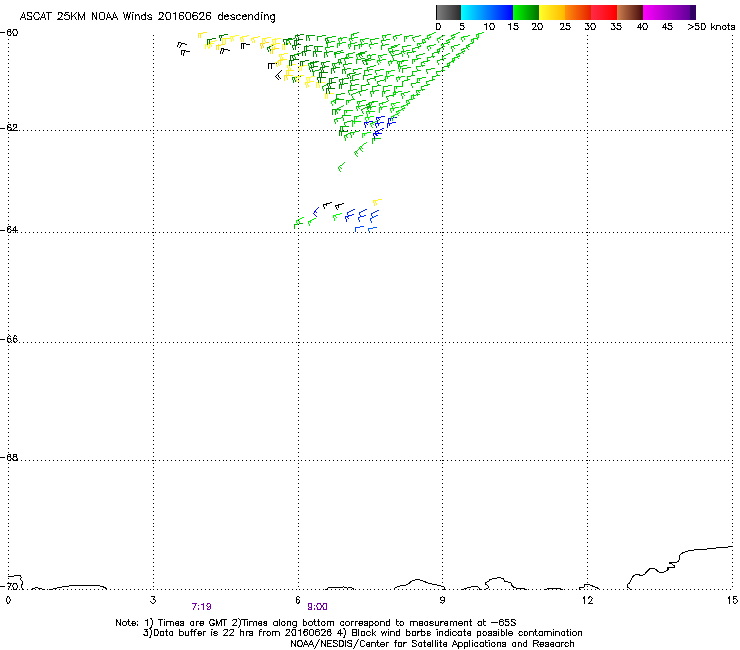The height and width of the screenshot is (650, 740).
Task: Click the '9' longitude axis label
Action: coord(442,600)
